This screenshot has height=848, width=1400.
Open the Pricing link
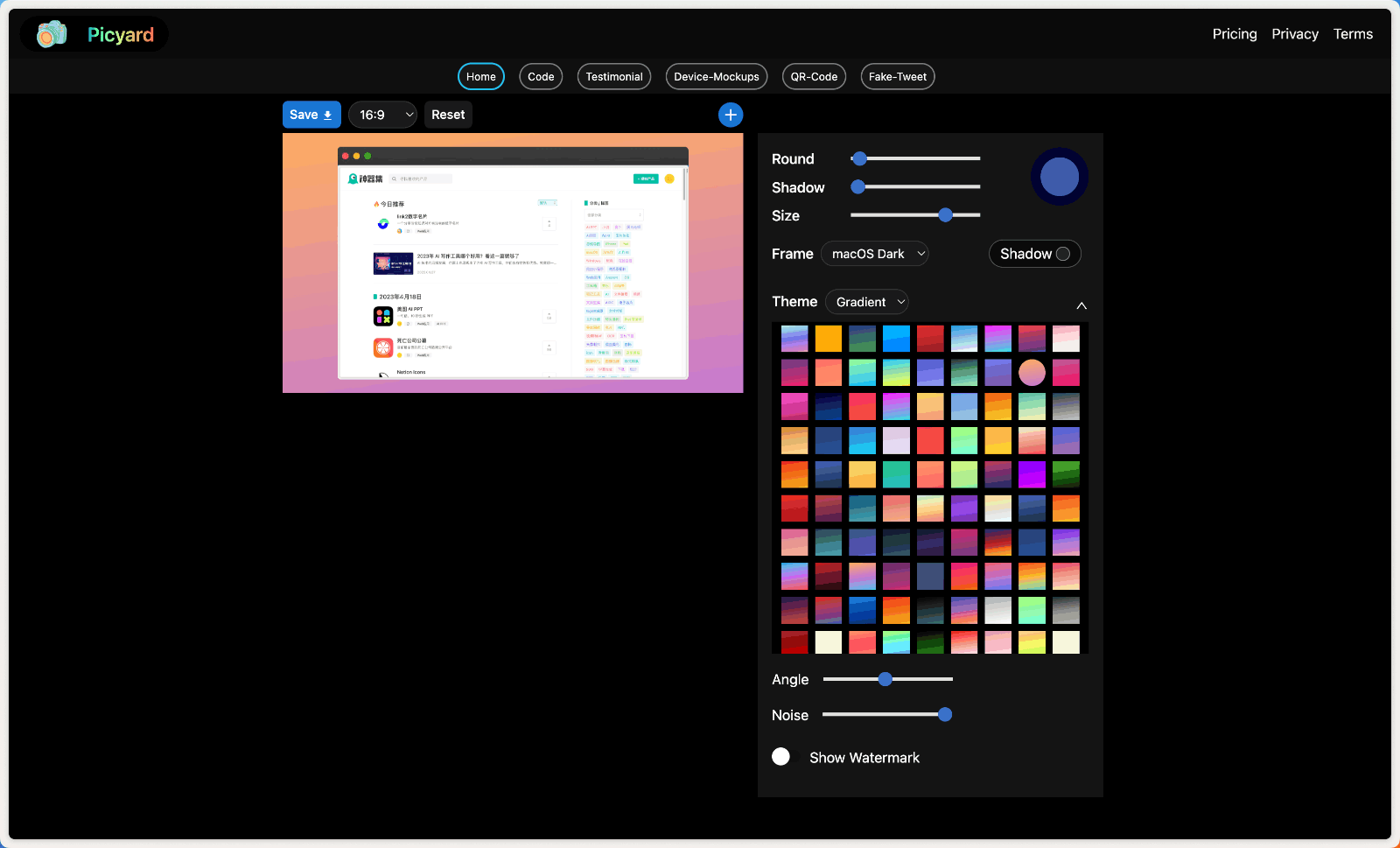click(x=1234, y=34)
